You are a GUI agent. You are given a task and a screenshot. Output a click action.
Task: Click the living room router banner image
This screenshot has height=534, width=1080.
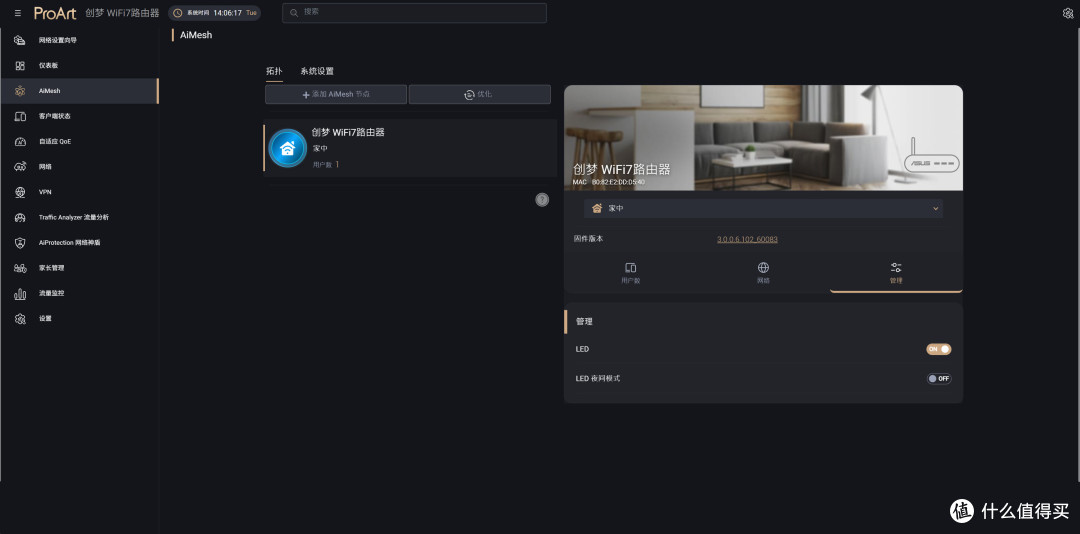(x=763, y=138)
